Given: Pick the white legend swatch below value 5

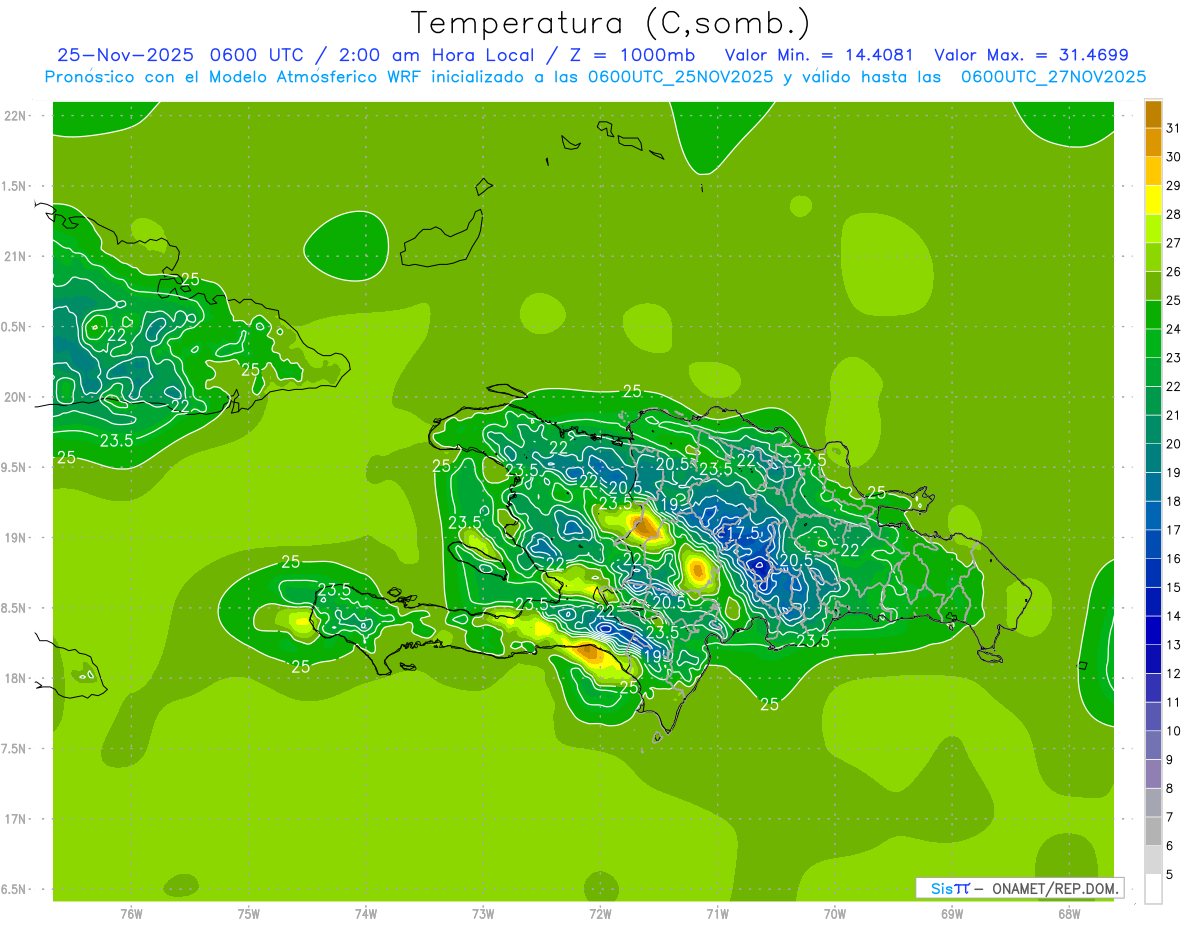Looking at the screenshot, I should pyautogui.click(x=1153, y=889).
